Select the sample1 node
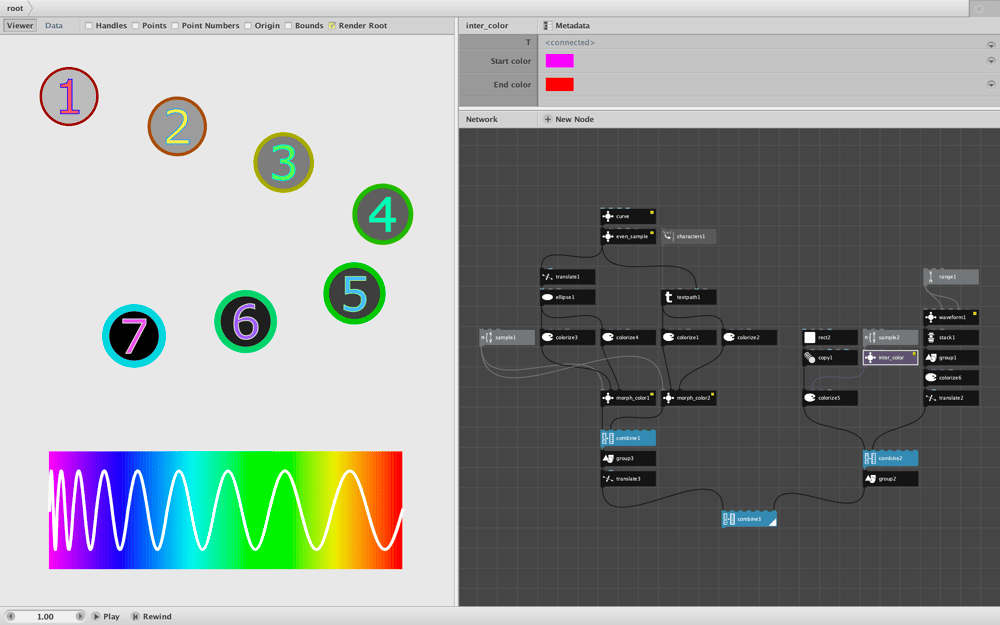 point(507,337)
